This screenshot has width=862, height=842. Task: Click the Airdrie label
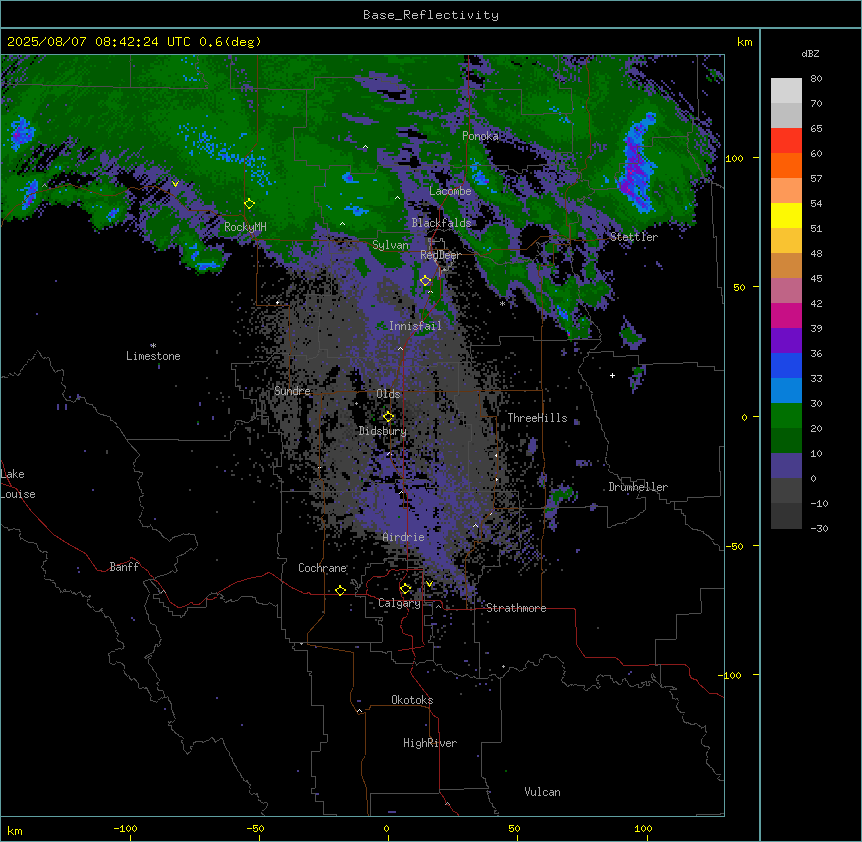tap(404, 537)
